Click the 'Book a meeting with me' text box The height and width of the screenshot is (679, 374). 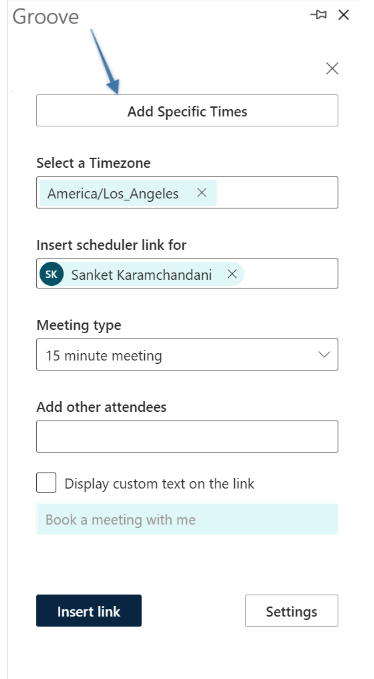click(187, 519)
